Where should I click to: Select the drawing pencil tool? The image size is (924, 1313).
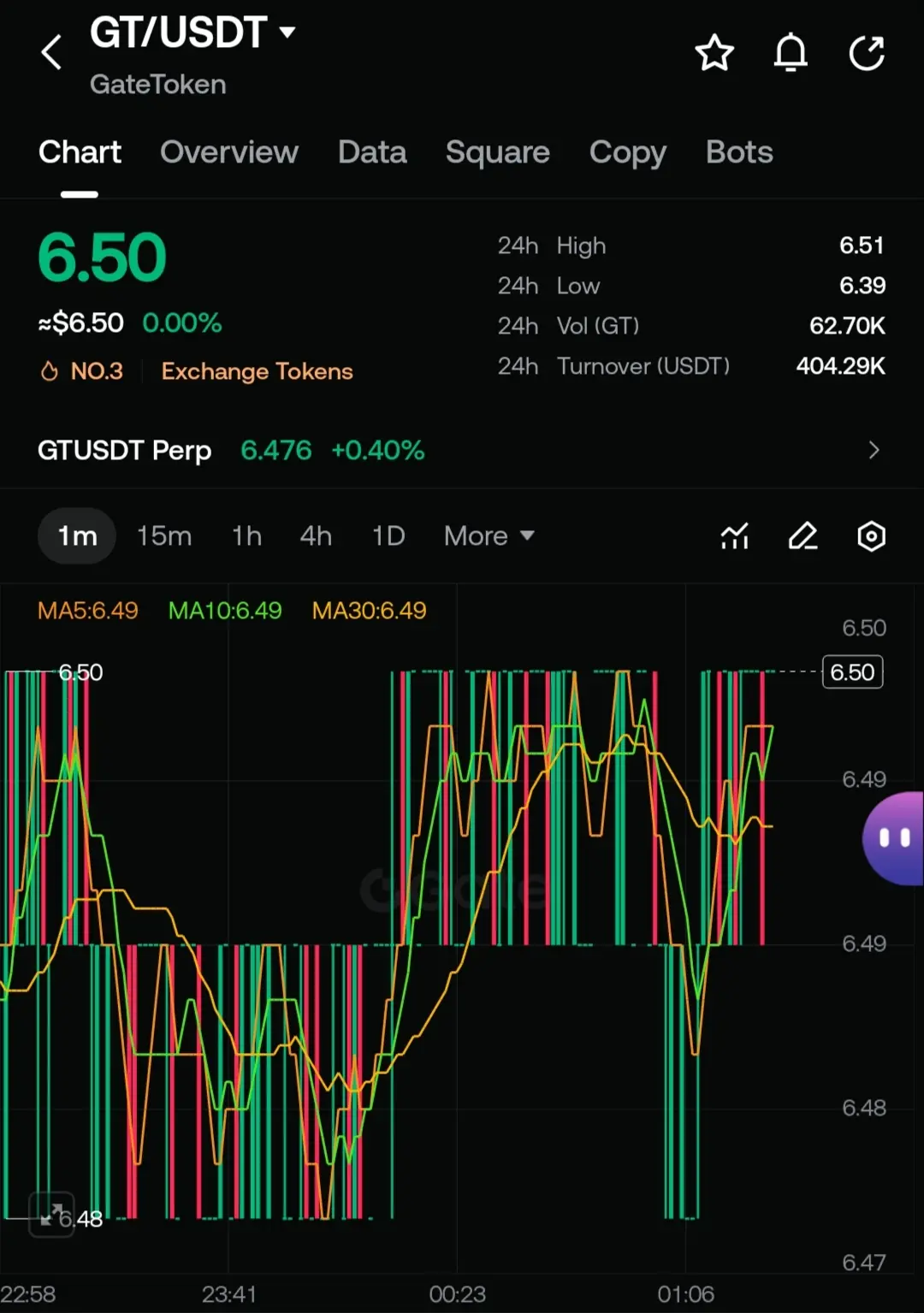click(x=803, y=536)
